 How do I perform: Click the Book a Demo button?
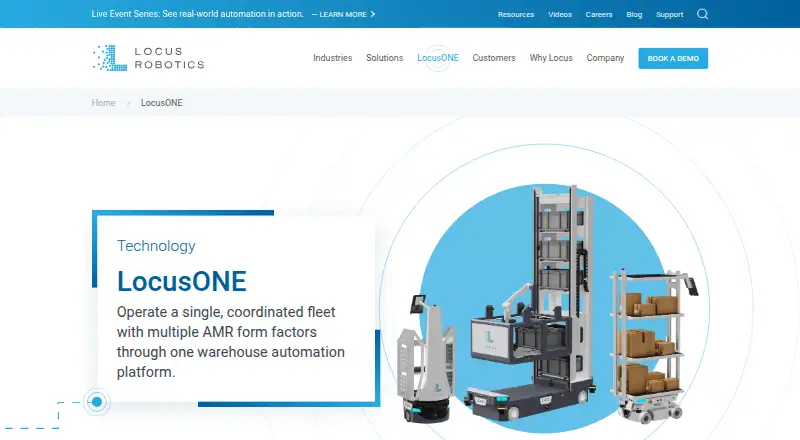[673, 58]
